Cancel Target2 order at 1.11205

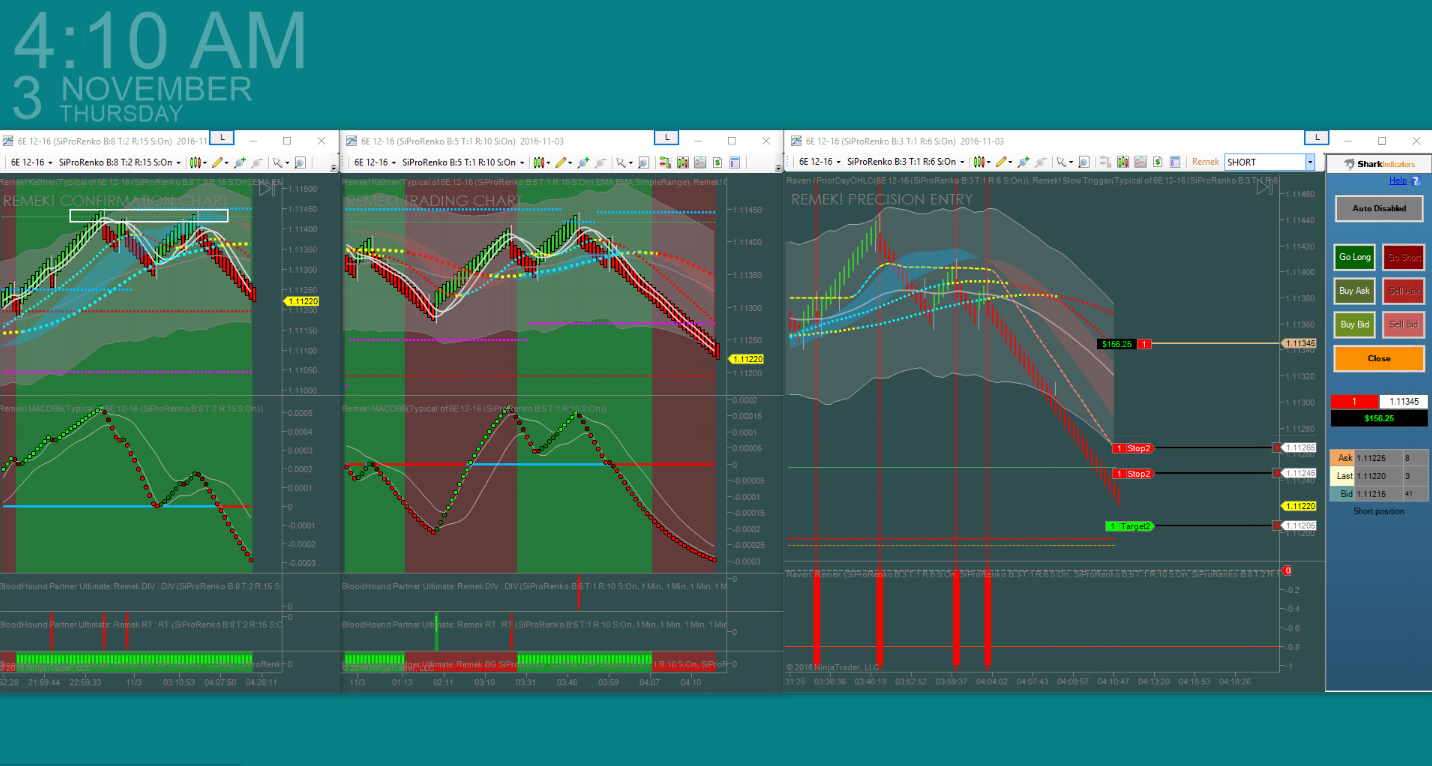[1276, 525]
